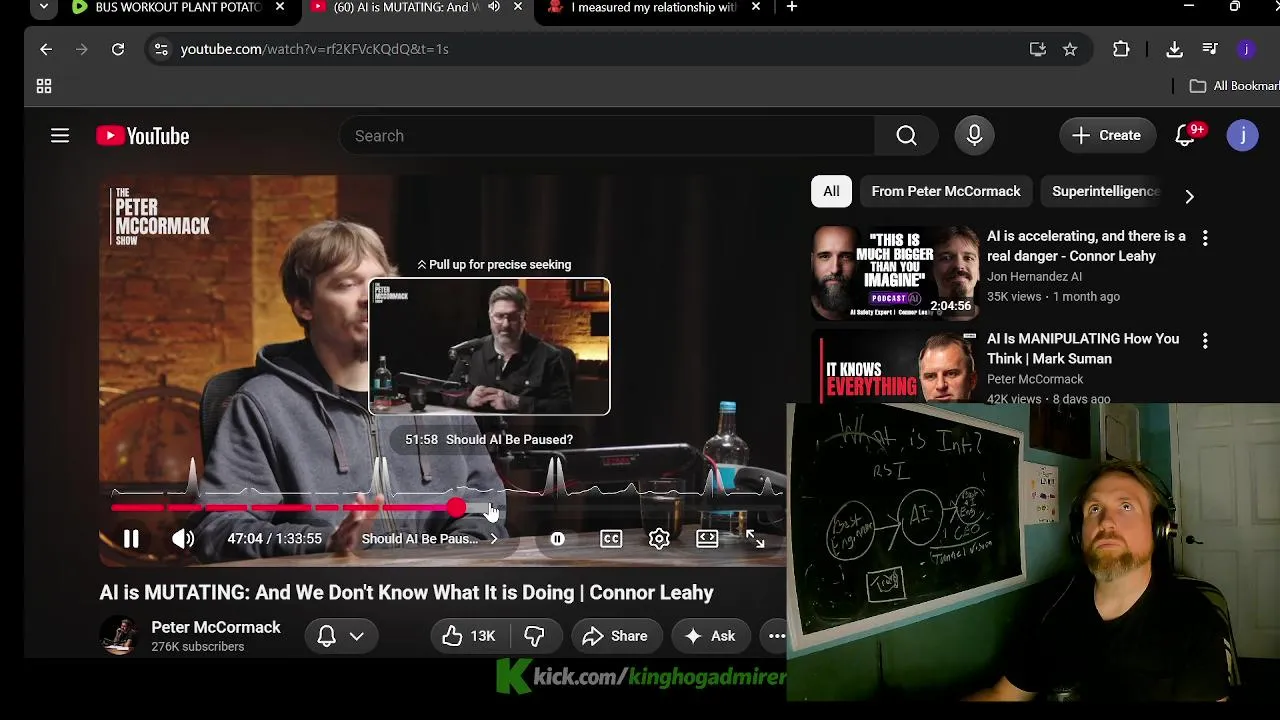Image resolution: width=1280 pixels, height=720 pixels.
Task: Close the I measured my relationship tab
Action: pyautogui.click(x=755, y=7)
